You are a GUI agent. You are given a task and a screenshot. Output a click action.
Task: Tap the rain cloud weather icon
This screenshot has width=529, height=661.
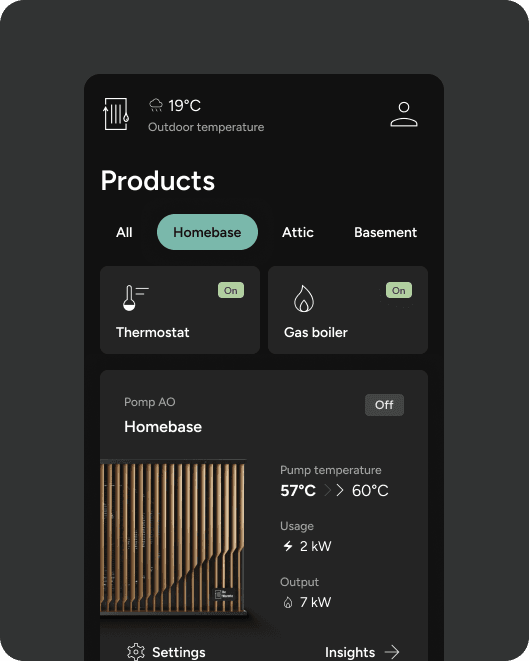[x=156, y=105]
